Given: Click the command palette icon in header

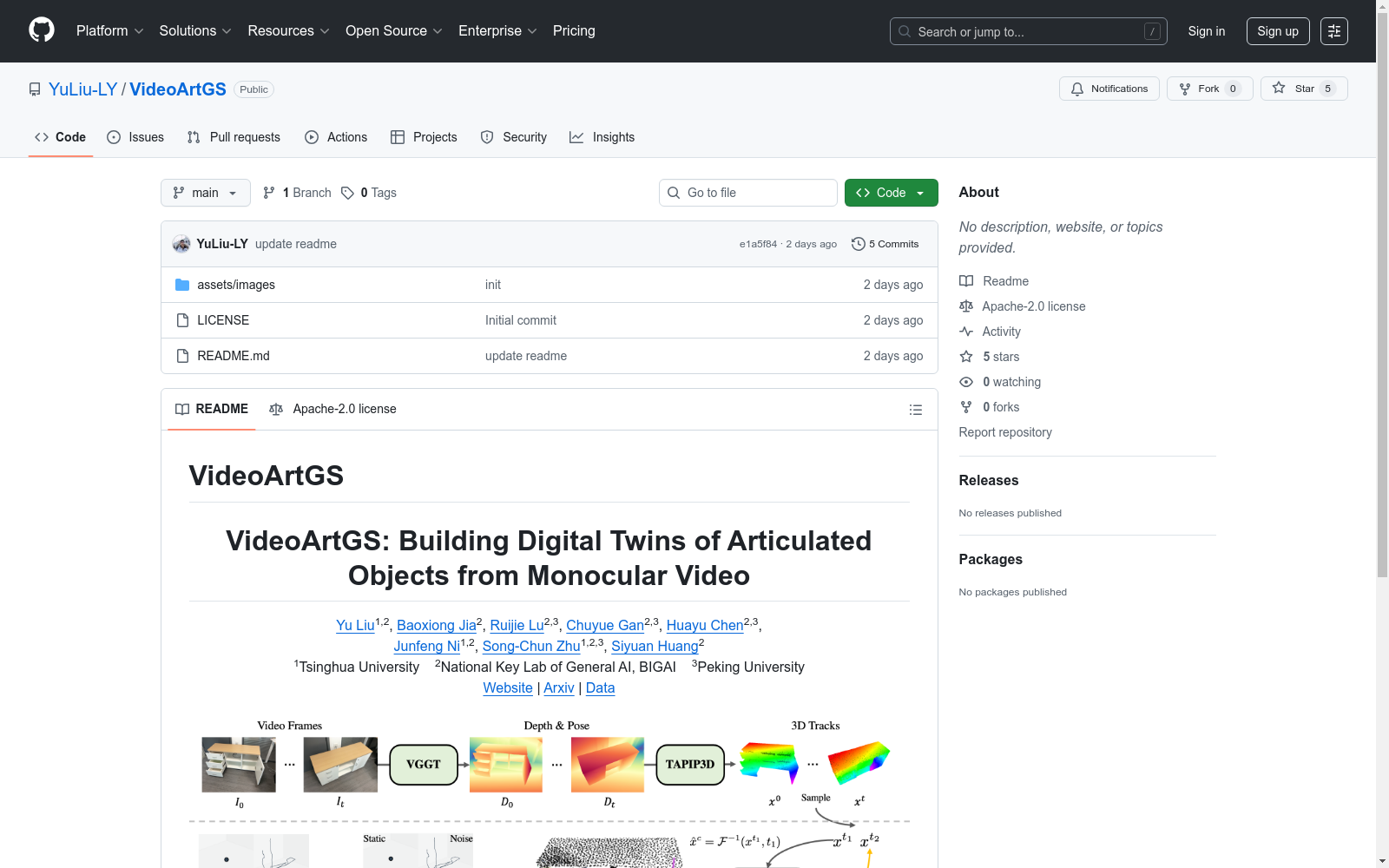Looking at the screenshot, I should pyautogui.click(x=1333, y=31).
